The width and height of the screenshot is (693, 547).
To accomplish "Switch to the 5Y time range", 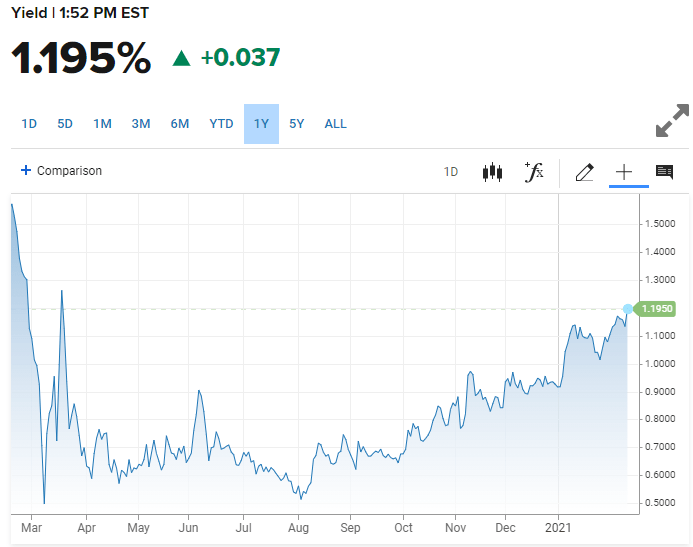I will [297, 124].
